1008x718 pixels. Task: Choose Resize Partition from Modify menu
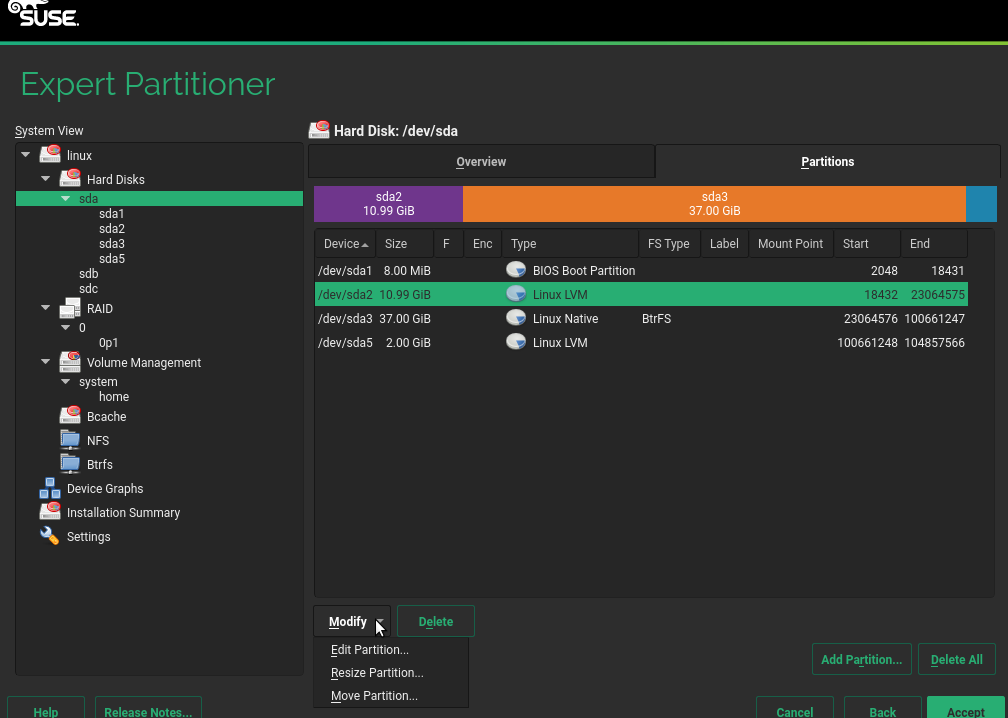click(377, 673)
